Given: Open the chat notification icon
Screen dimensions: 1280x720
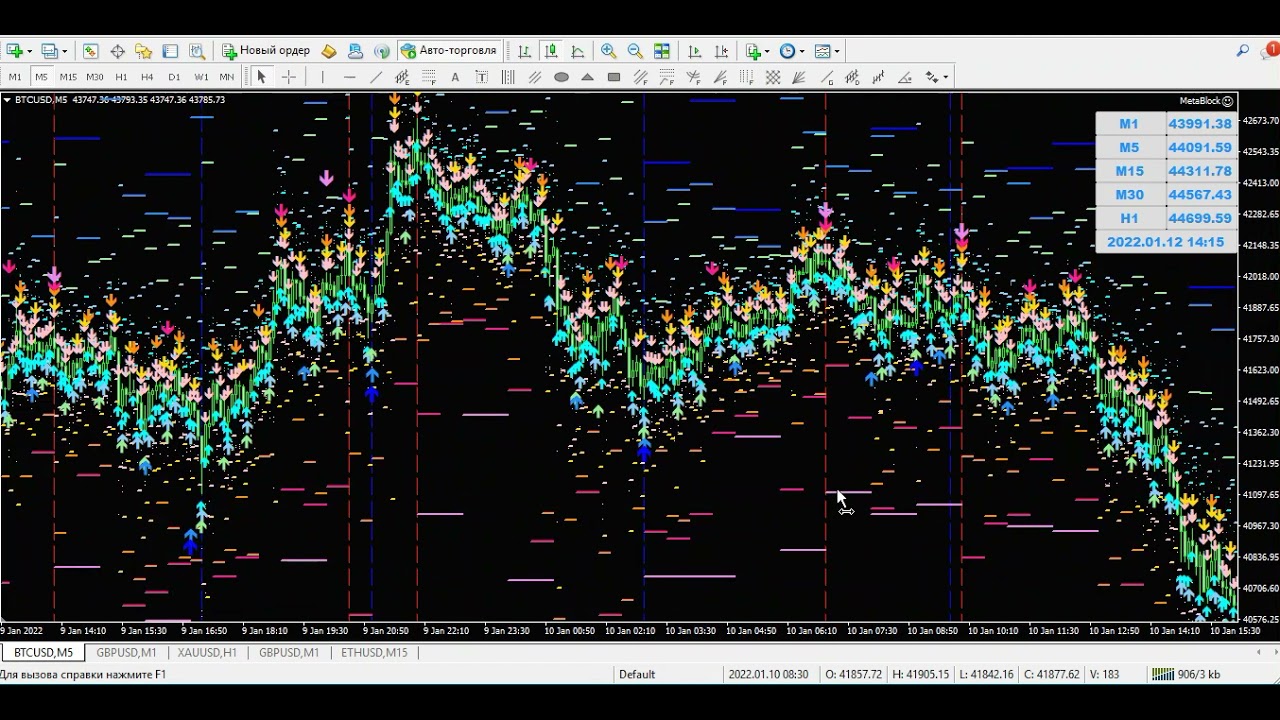Looking at the screenshot, I should point(1271,51).
